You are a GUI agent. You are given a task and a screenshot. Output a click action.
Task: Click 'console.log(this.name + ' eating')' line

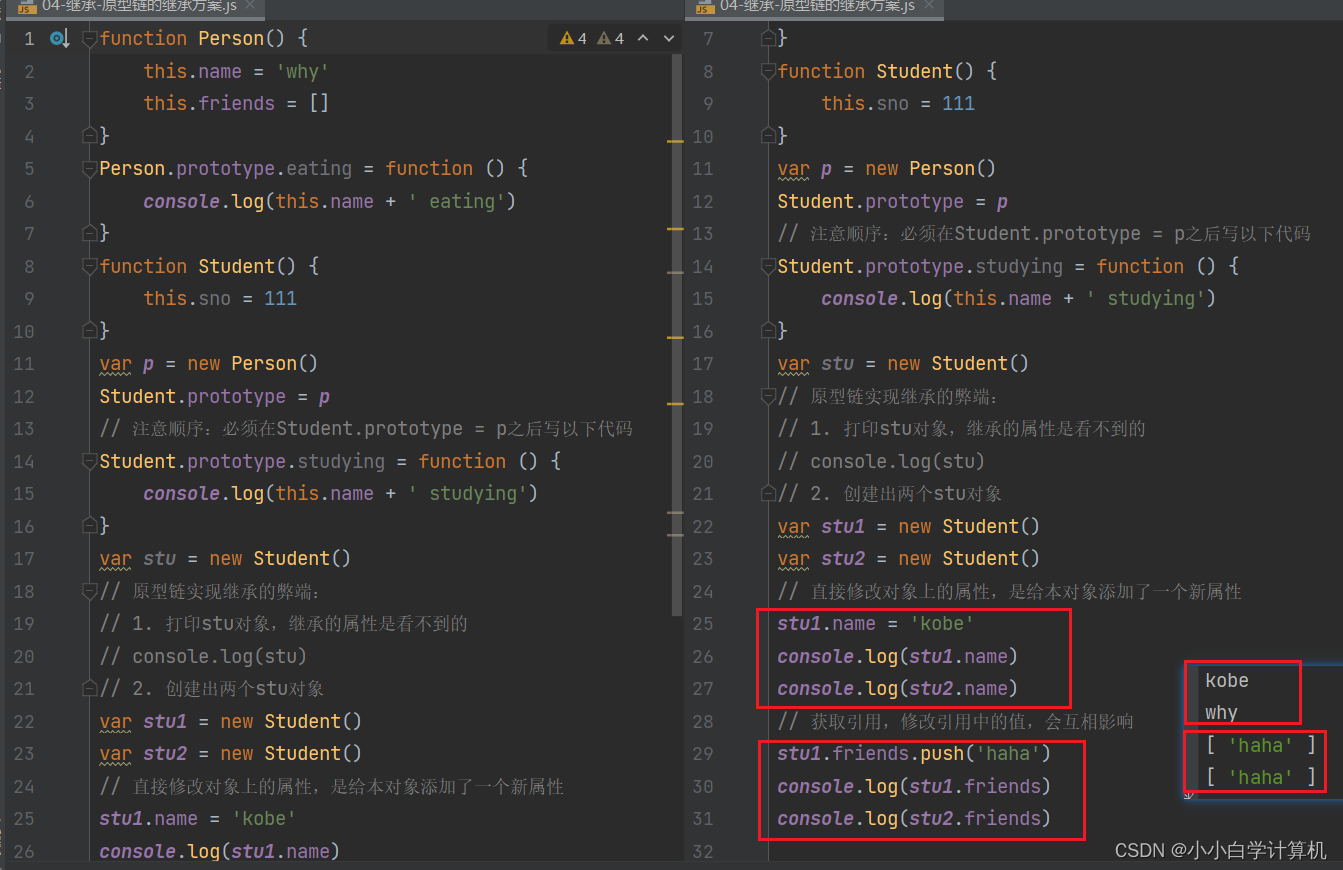click(329, 201)
